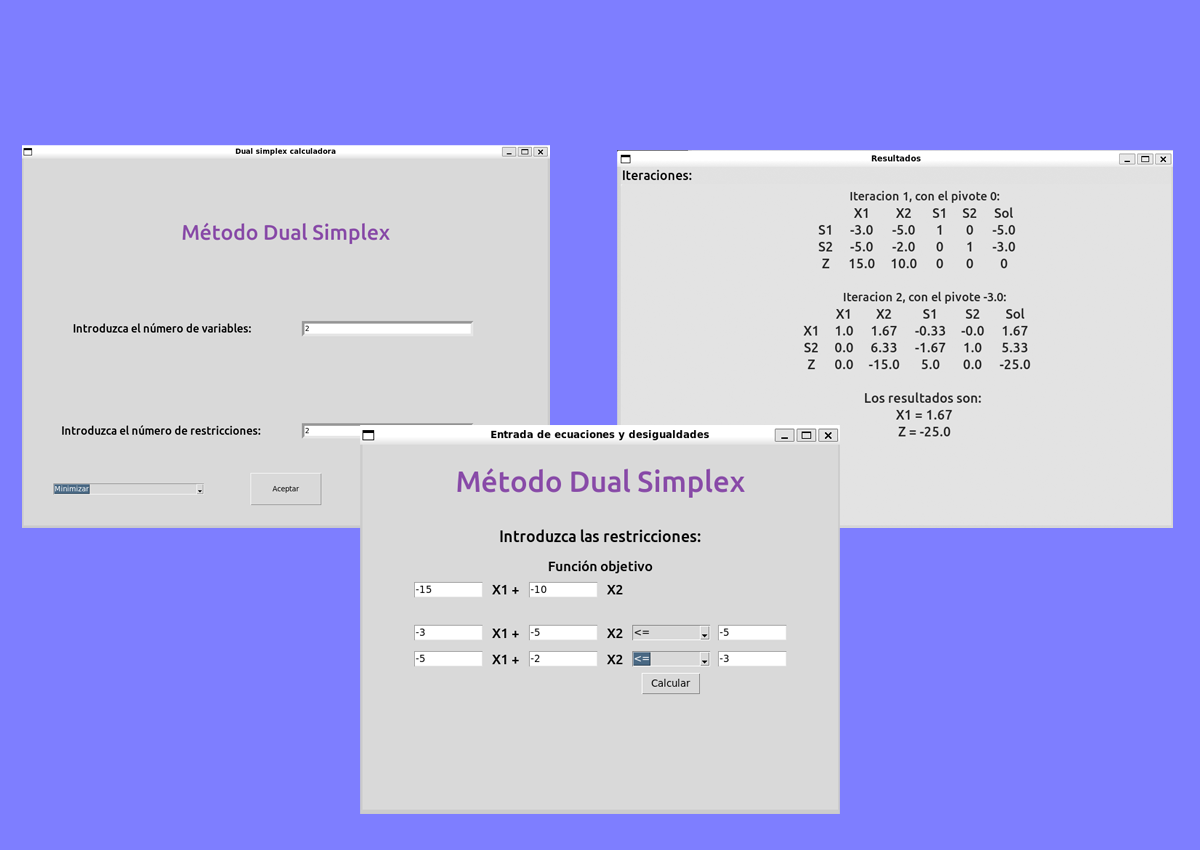Expand the second constraint's highlighted <= dropdown
Viewport: 1200px width, 850px height.
coord(671,659)
